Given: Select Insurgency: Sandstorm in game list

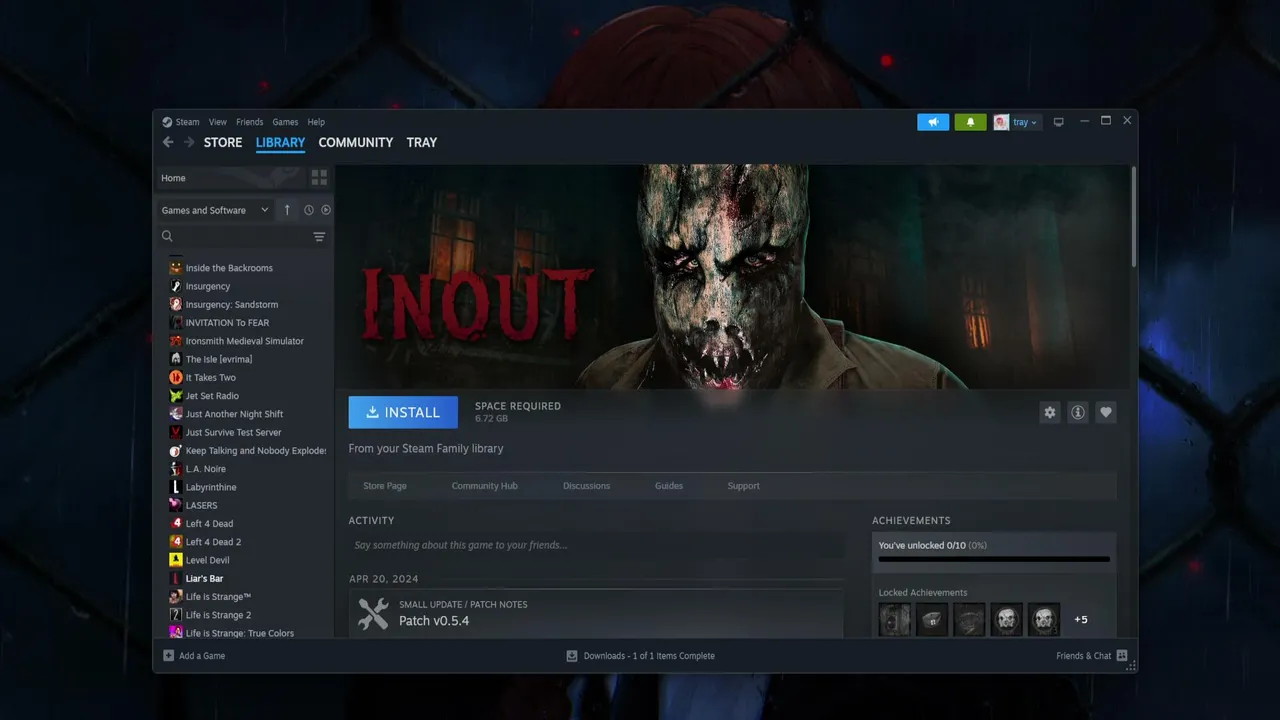Looking at the screenshot, I should [x=232, y=304].
